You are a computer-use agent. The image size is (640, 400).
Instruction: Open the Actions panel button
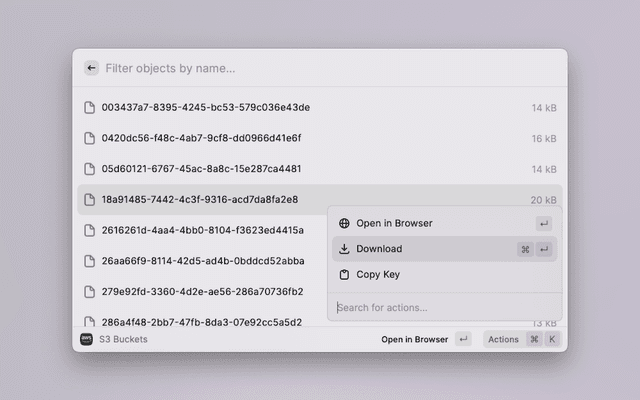point(503,340)
